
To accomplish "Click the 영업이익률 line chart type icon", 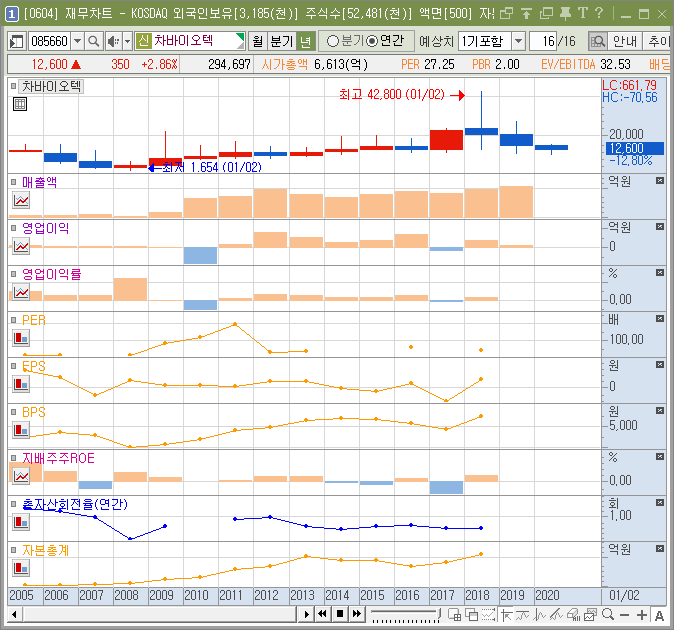I will point(21,292).
